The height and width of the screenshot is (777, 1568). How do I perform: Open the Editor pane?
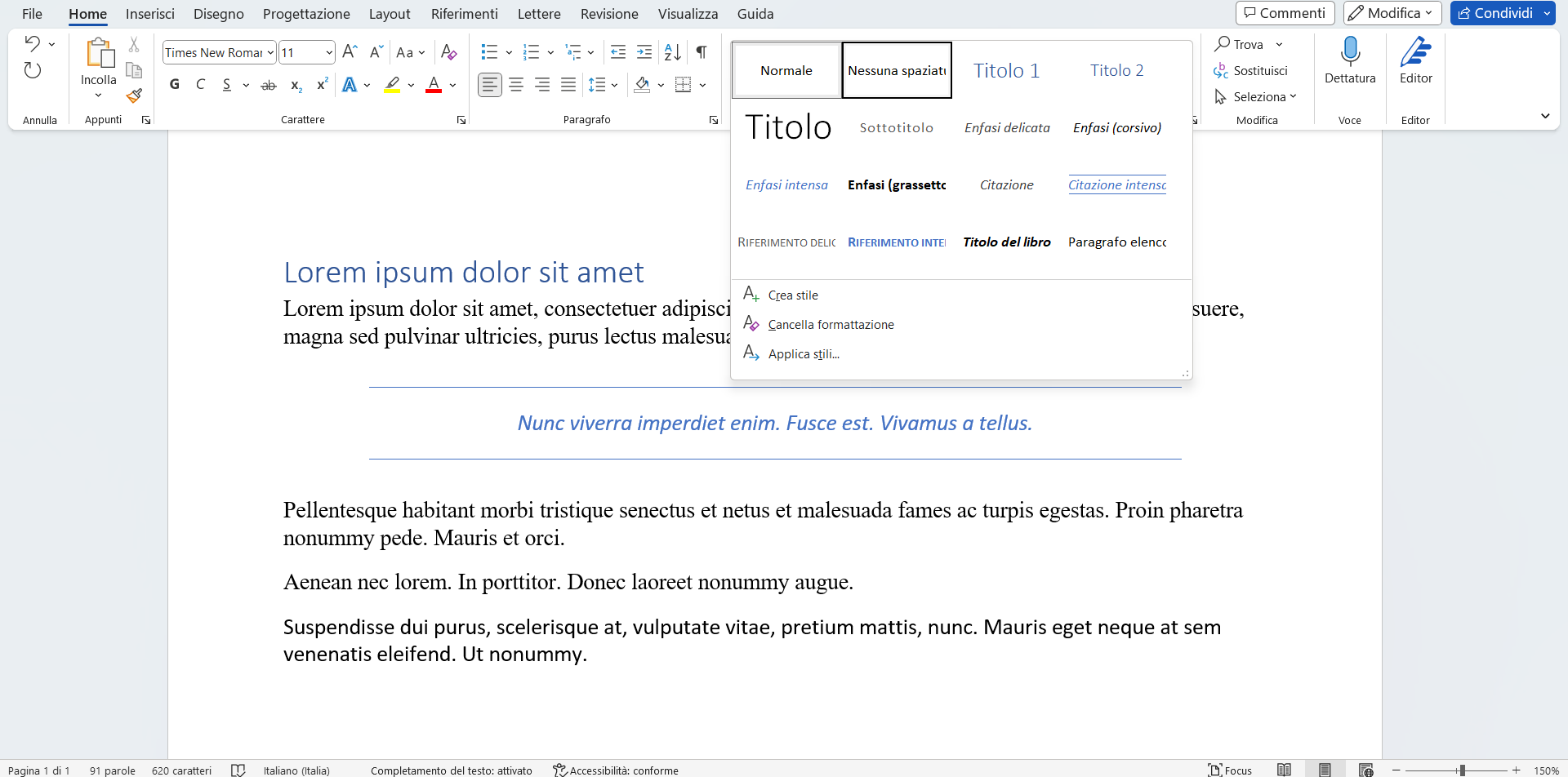click(x=1416, y=57)
